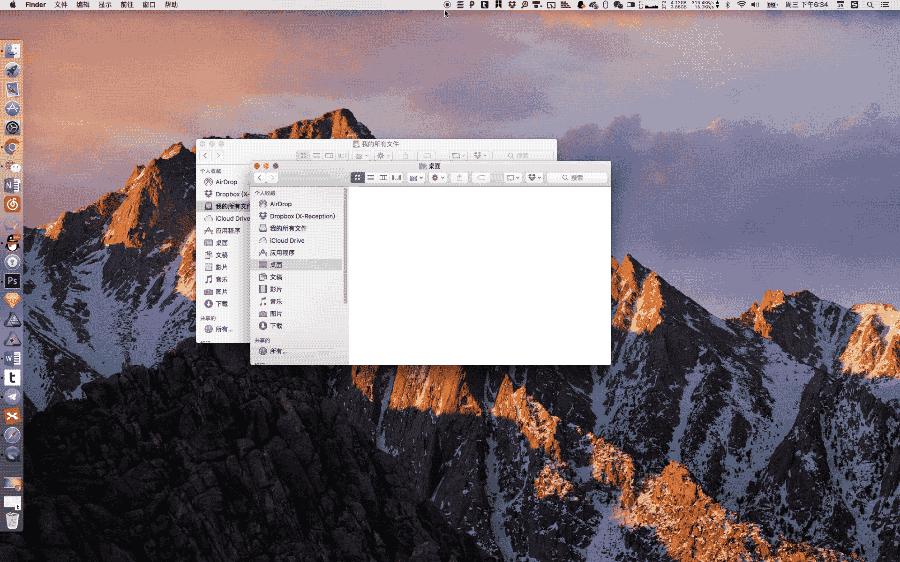Viewport: 900px width, 562px height.
Task: Switch to column view mode
Action: 384,177
